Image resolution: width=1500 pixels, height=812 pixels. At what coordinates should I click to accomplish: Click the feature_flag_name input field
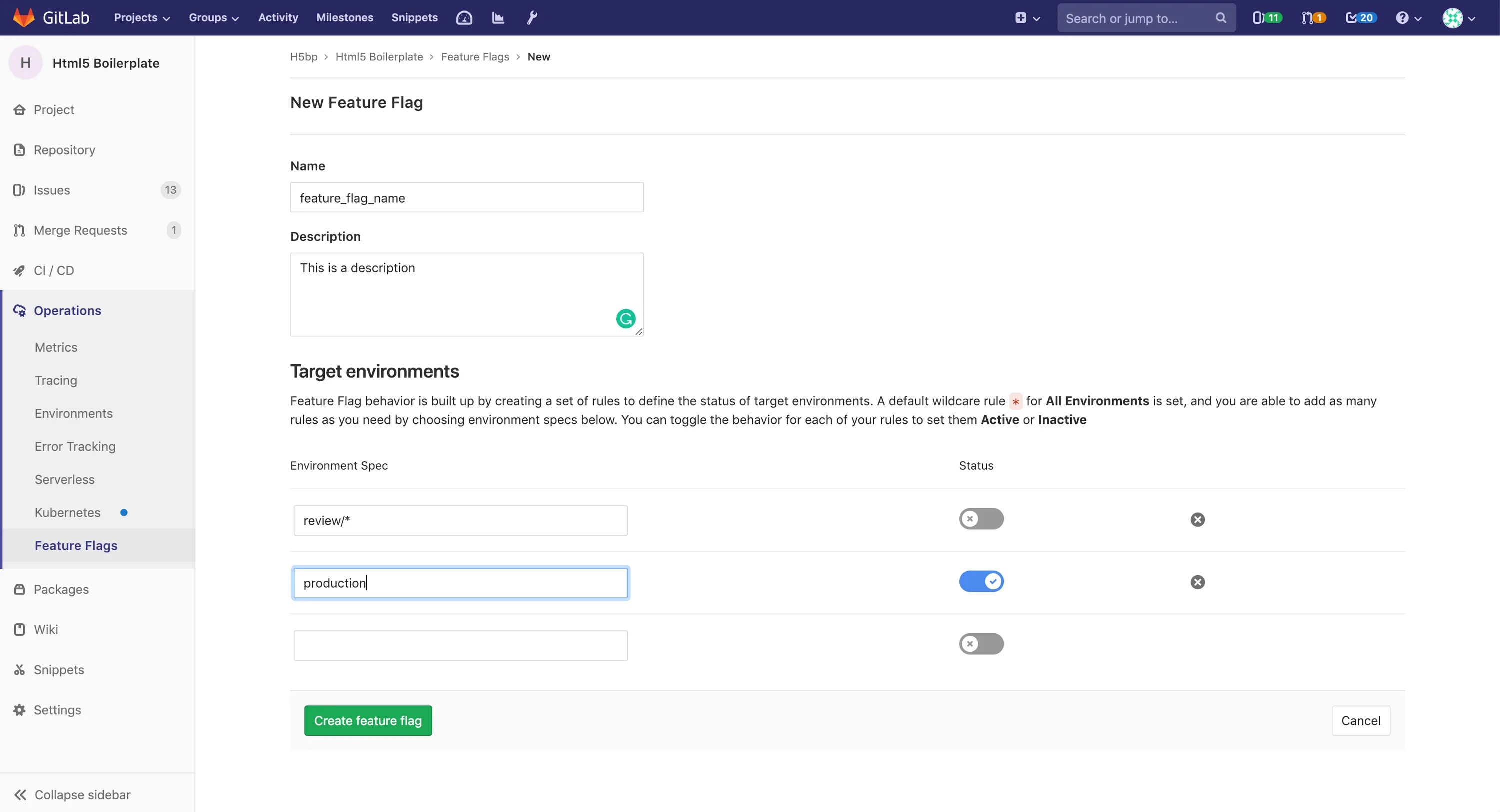(467, 197)
